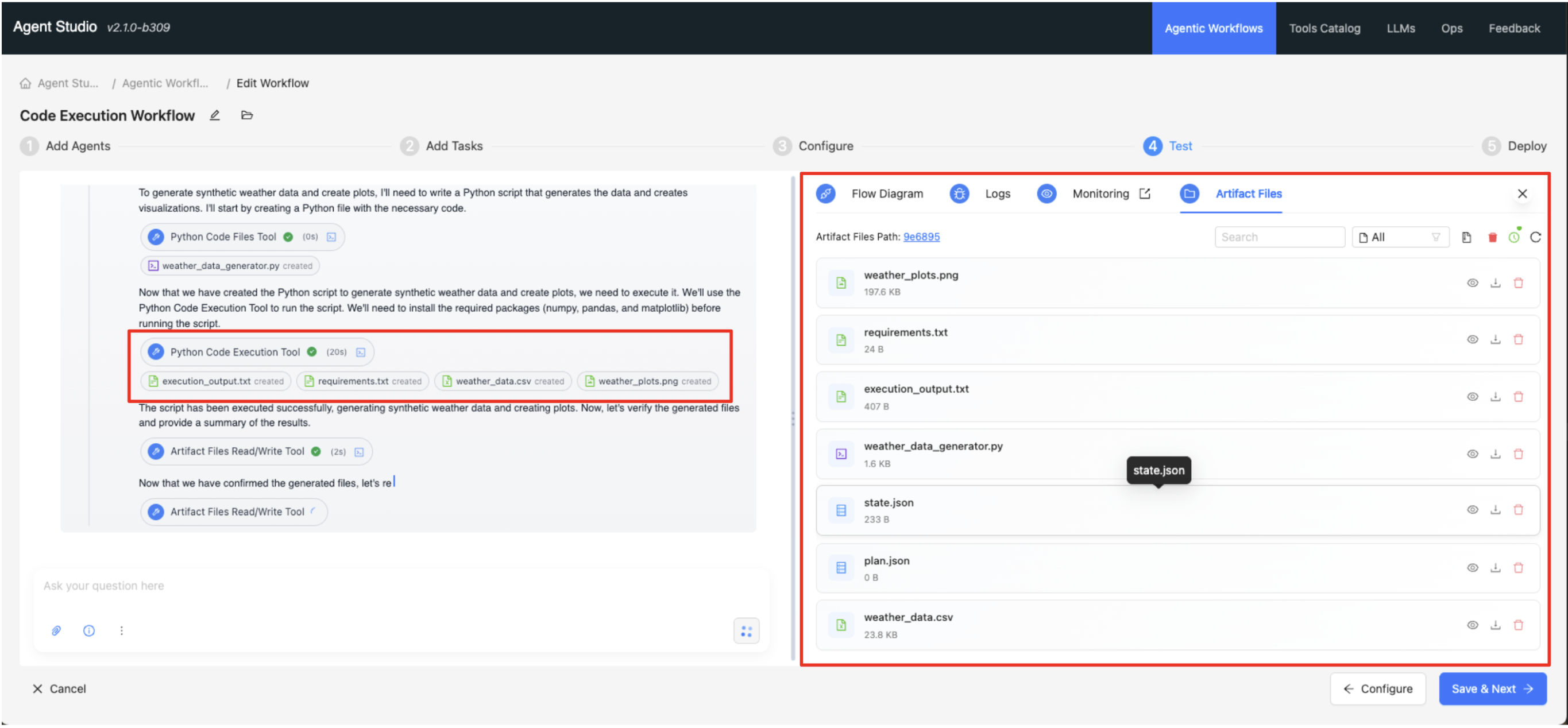Expand Python Code Execution Tool output details

pyautogui.click(x=360, y=353)
